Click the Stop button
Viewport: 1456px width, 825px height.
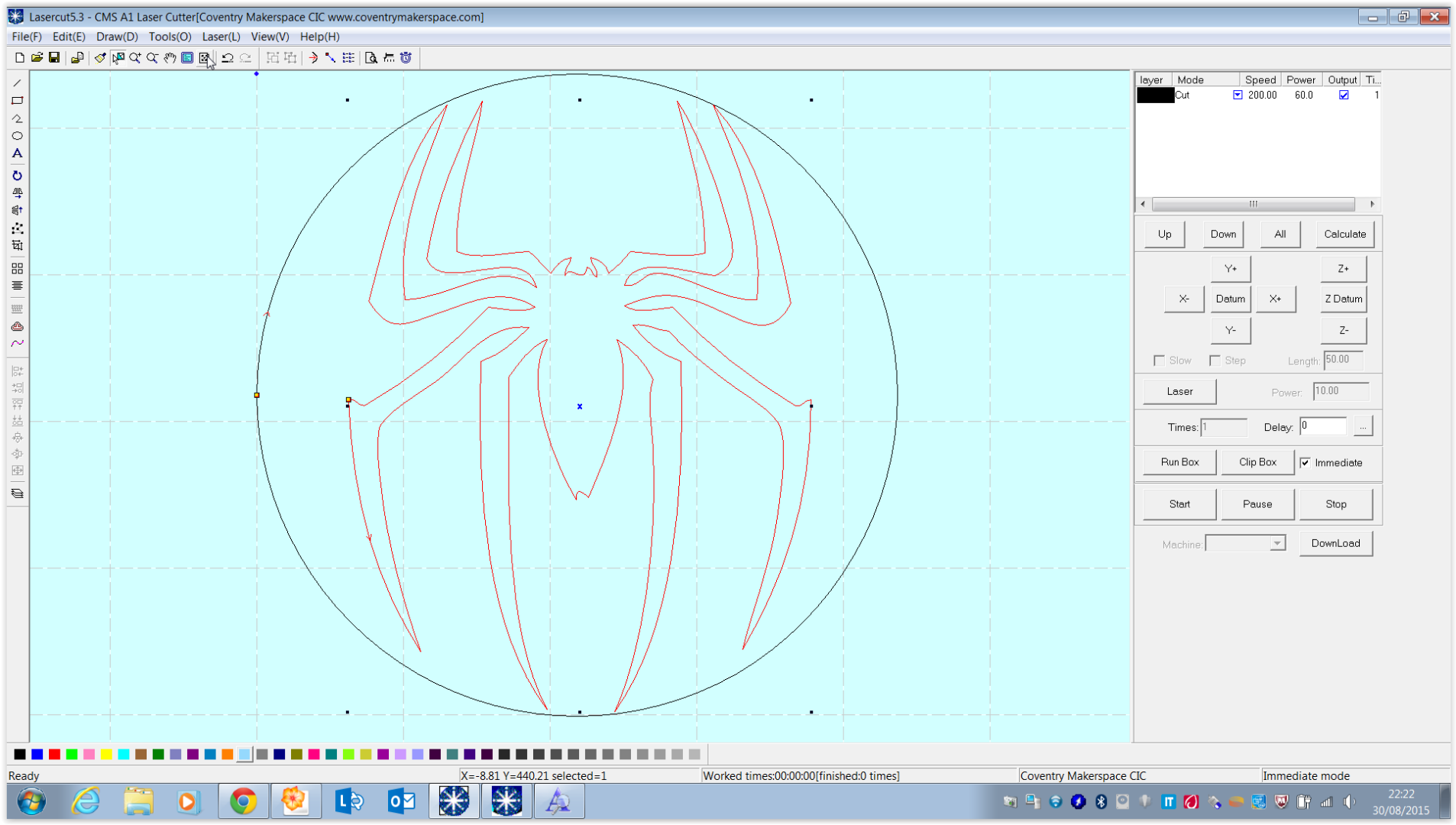[x=1336, y=504]
